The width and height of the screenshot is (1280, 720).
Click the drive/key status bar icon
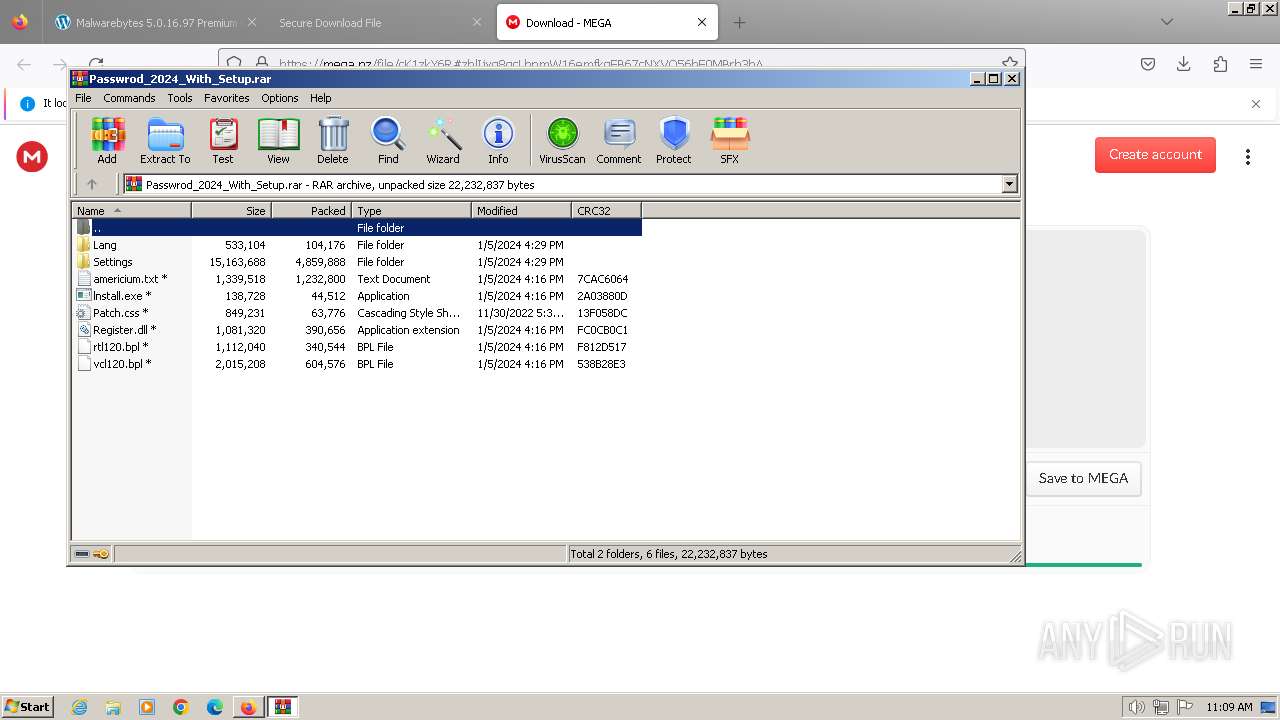[92, 554]
